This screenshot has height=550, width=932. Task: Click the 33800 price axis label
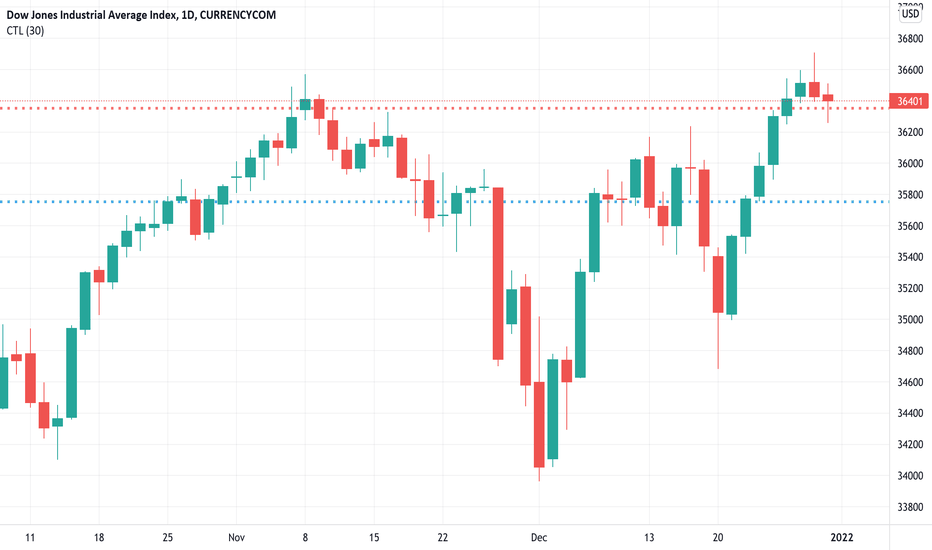pyautogui.click(x=910, y=507)
